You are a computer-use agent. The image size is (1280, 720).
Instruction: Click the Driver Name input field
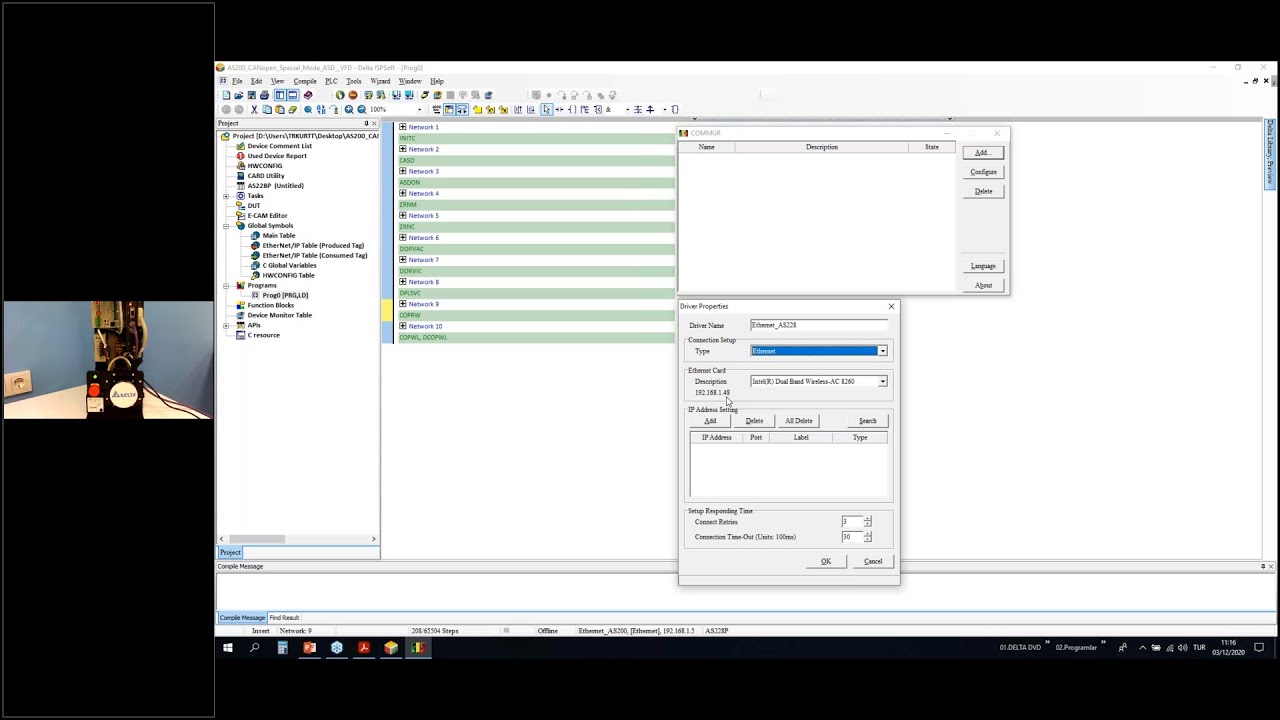point(818,325)
